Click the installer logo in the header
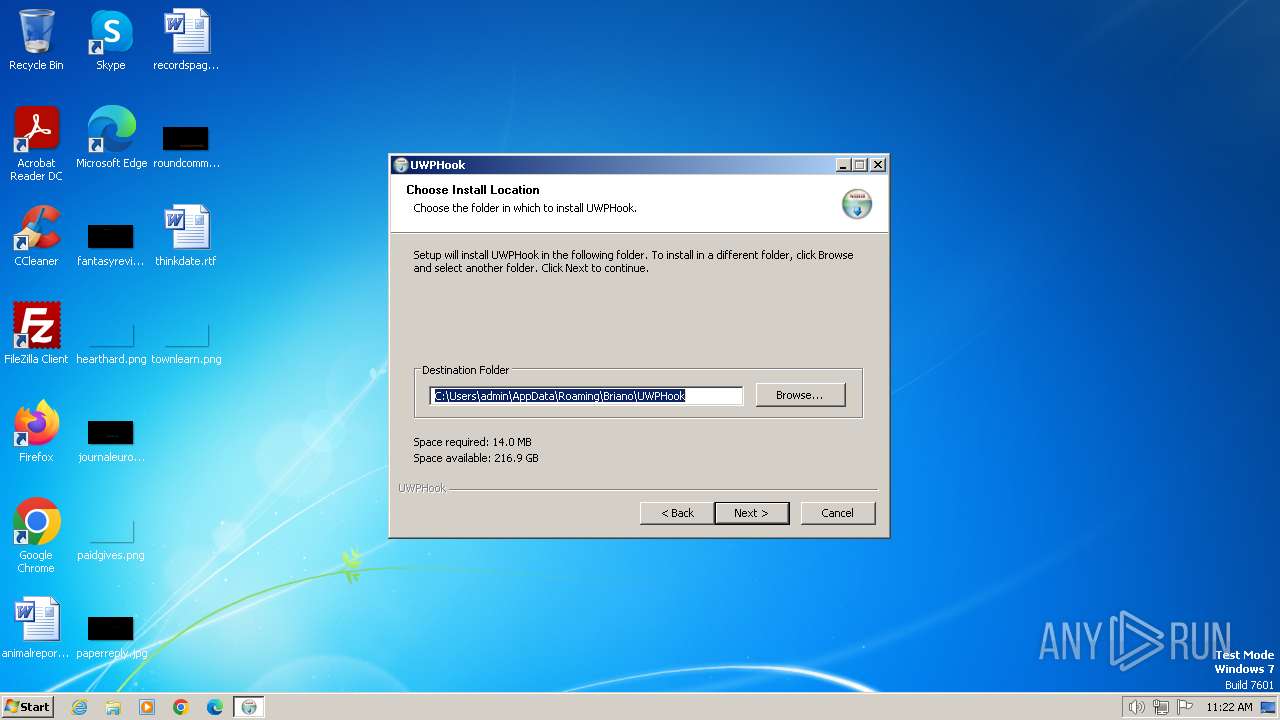This screenshot has height=720, width=1280. coord(857,203)
